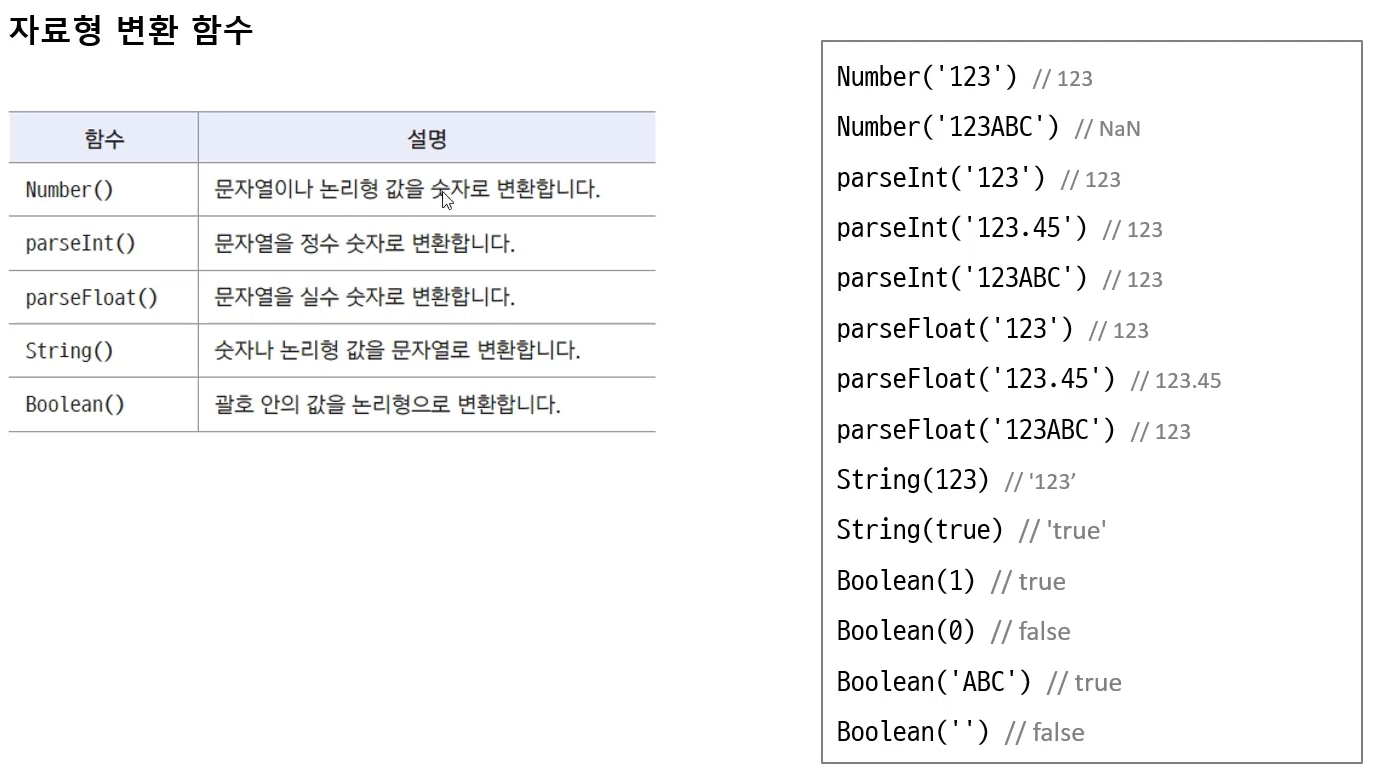Viewport: 1375px width, 775px height.
Task: Click the '// NaN' comment
Action: point(1108,129)
